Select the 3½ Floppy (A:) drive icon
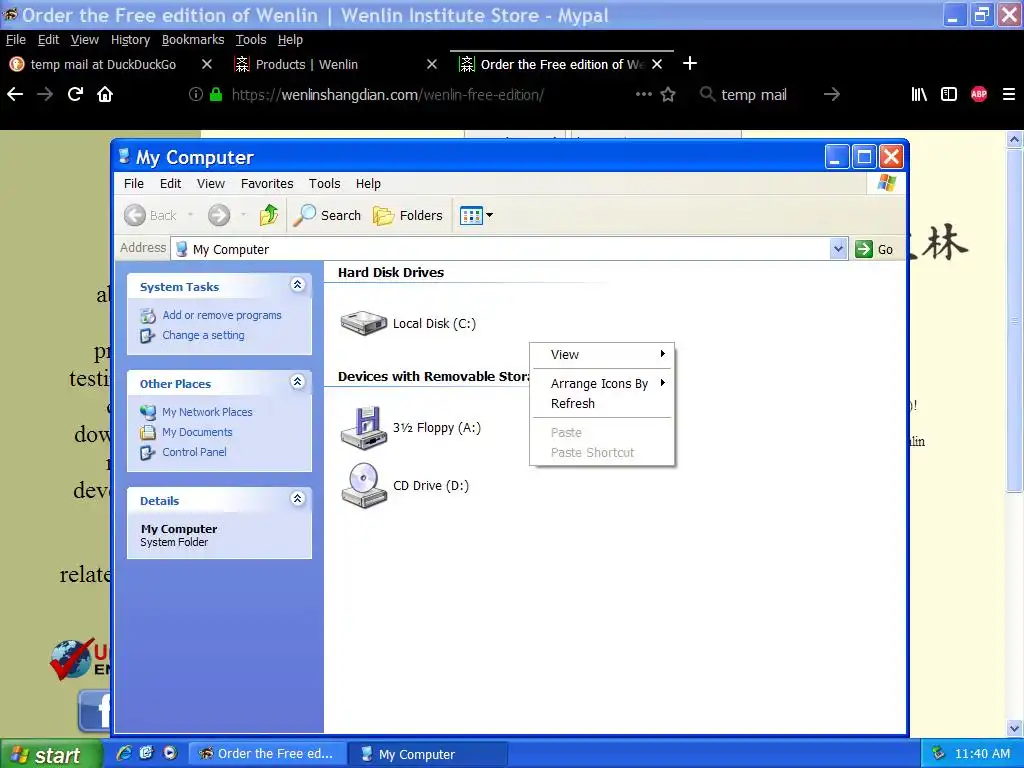Viewport: 1024px width, 768px height. tap(364, 428)
